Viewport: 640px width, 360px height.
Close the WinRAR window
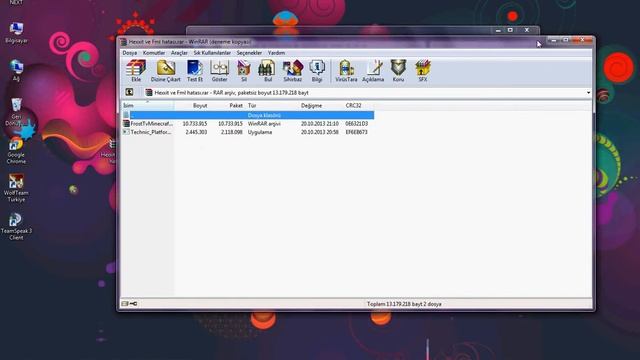pyautogui.click(x=582, y=40)
